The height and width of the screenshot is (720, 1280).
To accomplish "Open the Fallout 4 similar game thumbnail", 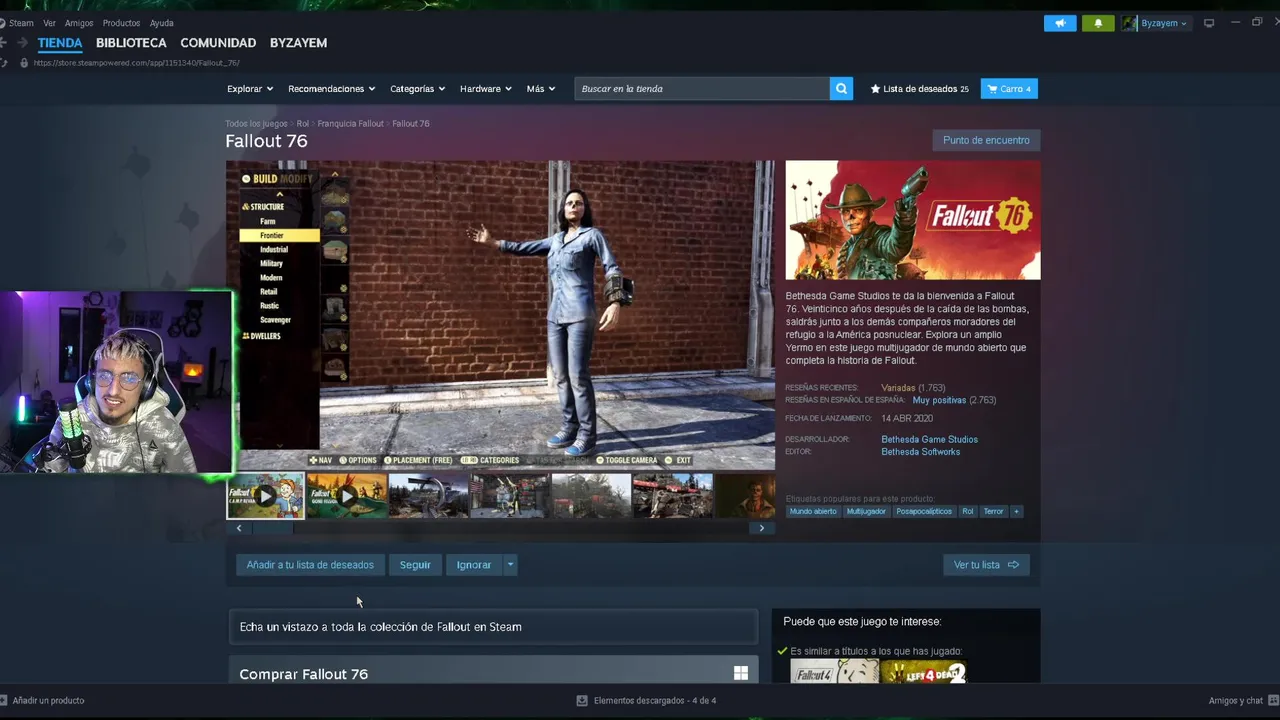I will pyautogui.click(x=834, y=673).
